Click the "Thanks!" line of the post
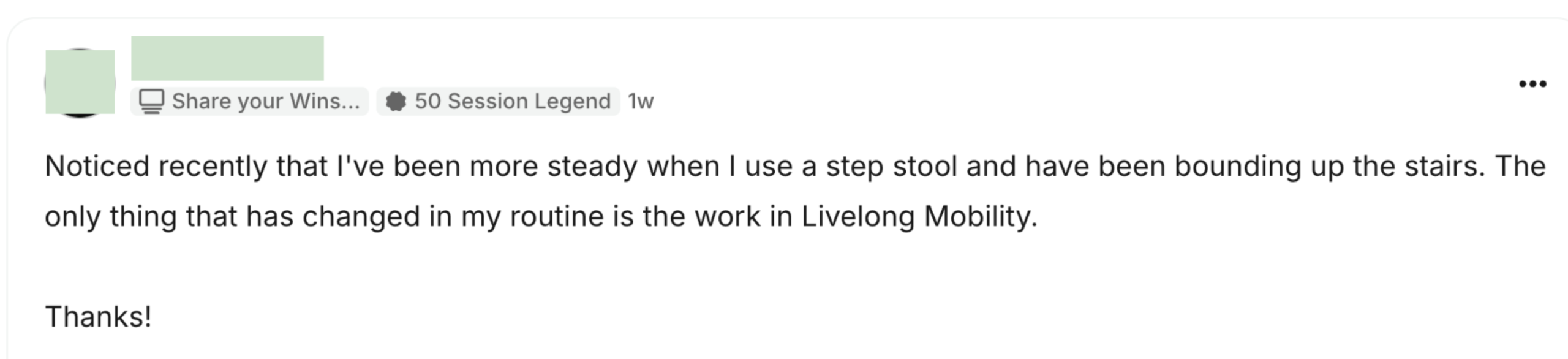This screenshot has width=1568, height=359. (x=98, y=317)
